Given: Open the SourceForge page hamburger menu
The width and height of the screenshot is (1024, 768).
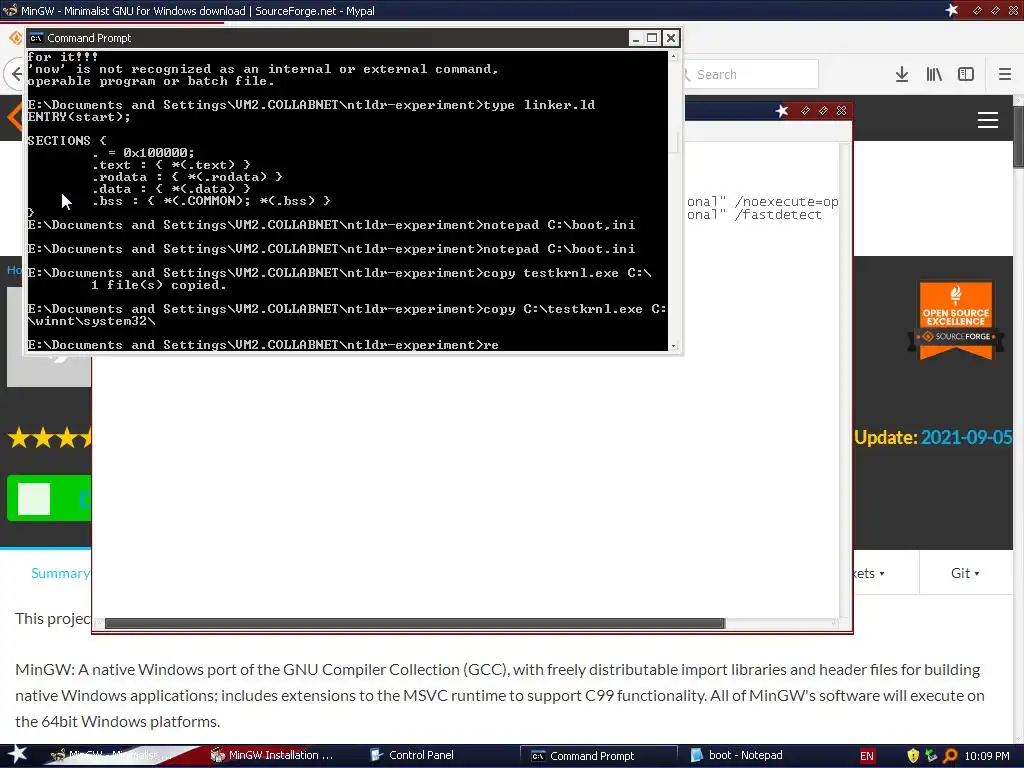Looking at the screenshot, I should (x=987, y=120).
